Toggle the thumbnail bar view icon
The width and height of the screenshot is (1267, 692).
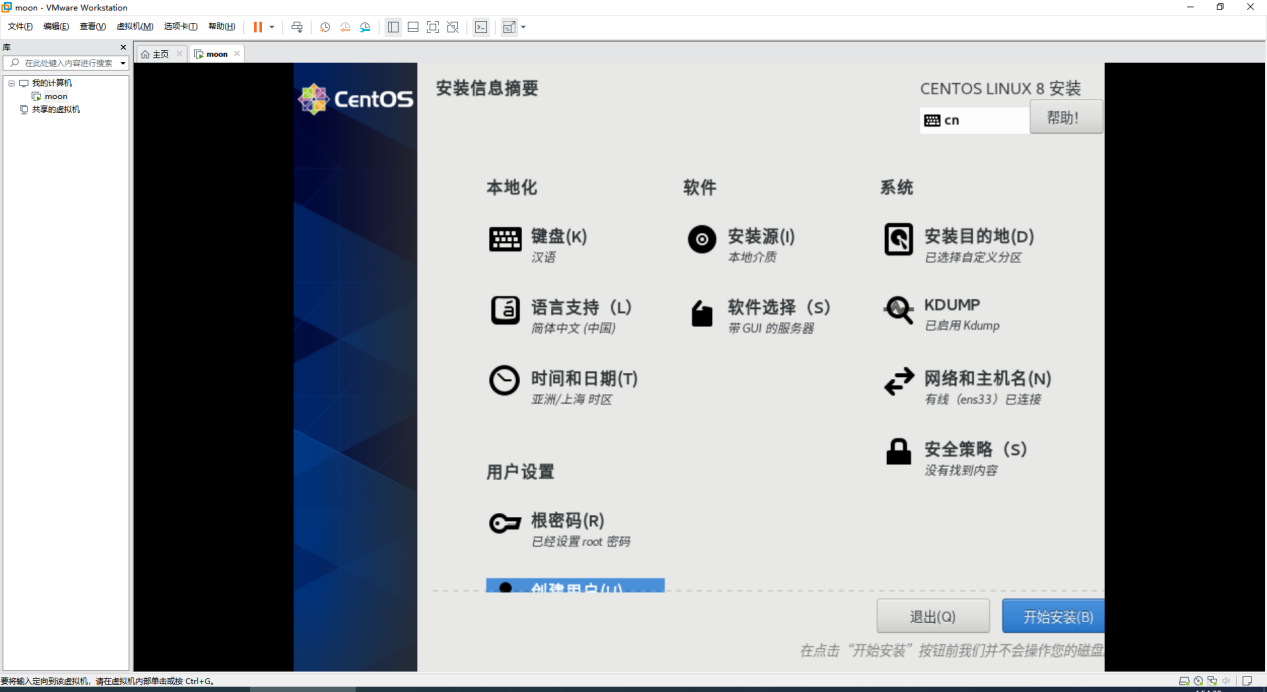413,27
